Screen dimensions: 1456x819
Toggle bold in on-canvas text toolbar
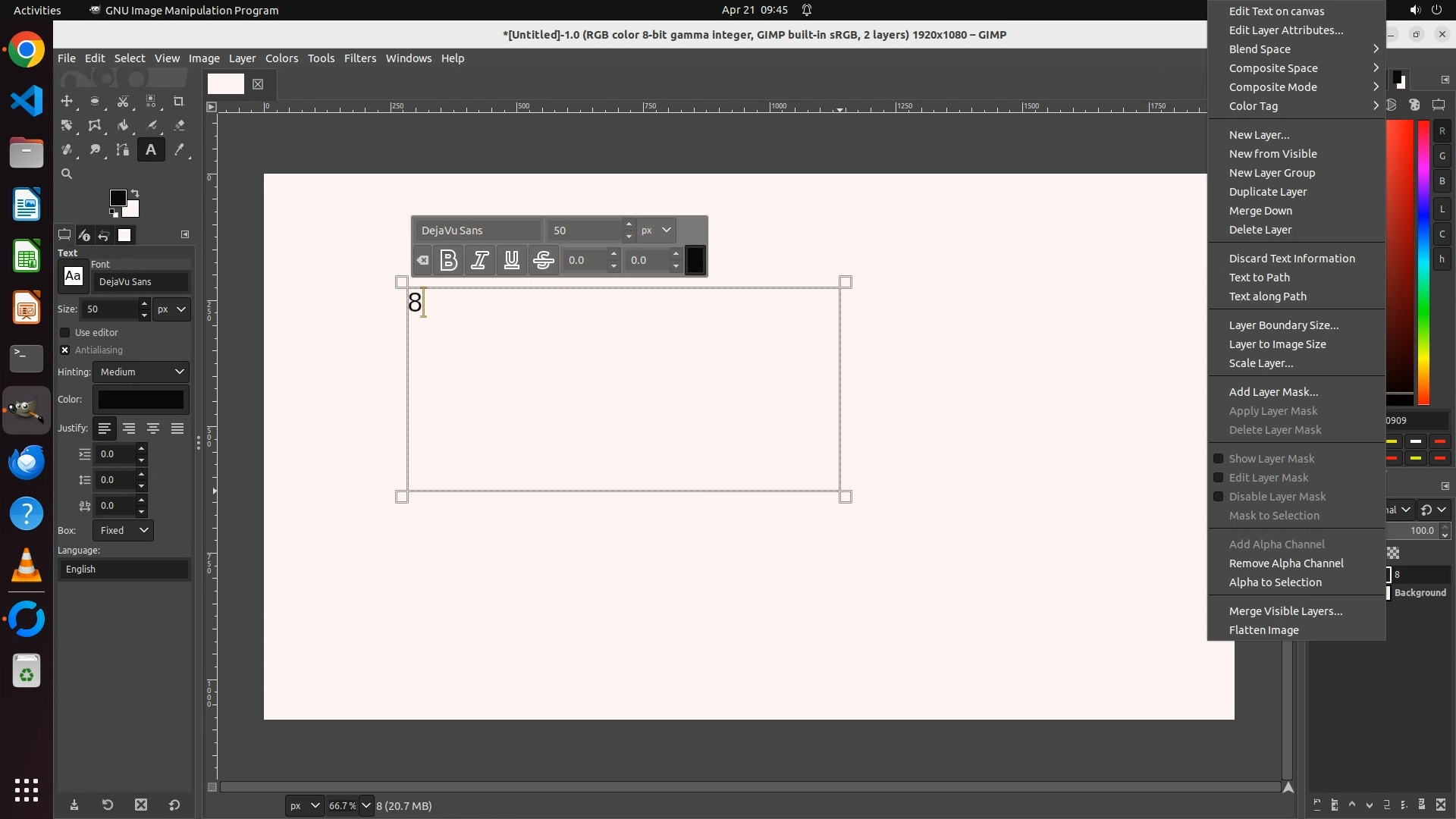[448, 260]
